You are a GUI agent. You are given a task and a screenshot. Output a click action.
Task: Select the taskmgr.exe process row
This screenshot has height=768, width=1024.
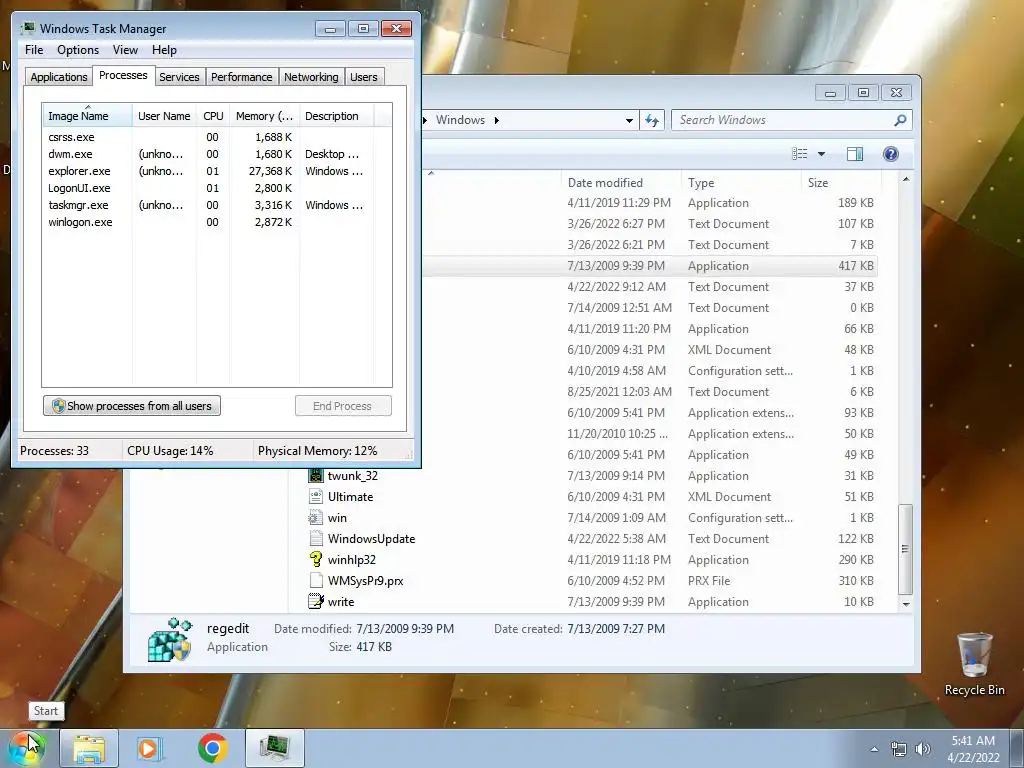pos(217,205)
